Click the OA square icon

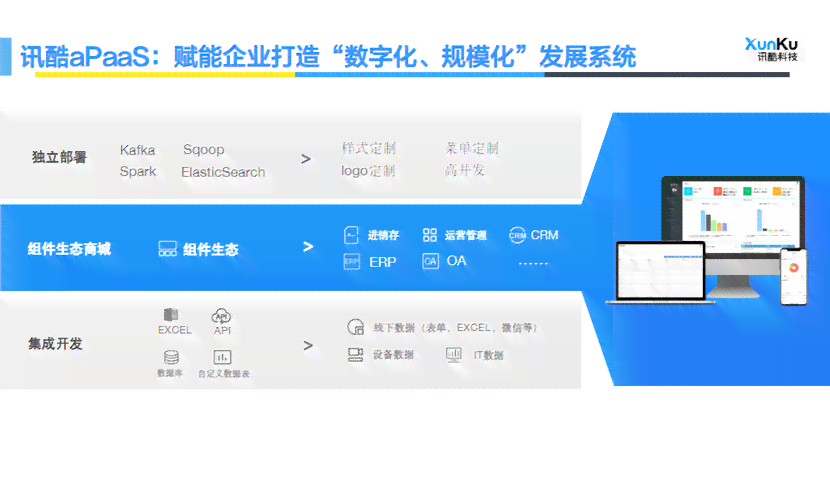(x=430, y=261)
